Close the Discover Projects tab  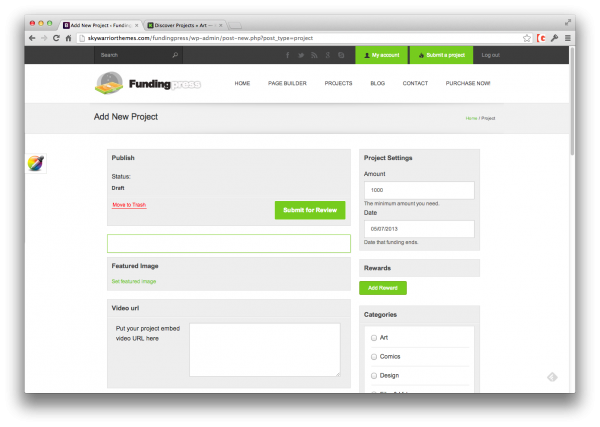click(x=220, y=25)
